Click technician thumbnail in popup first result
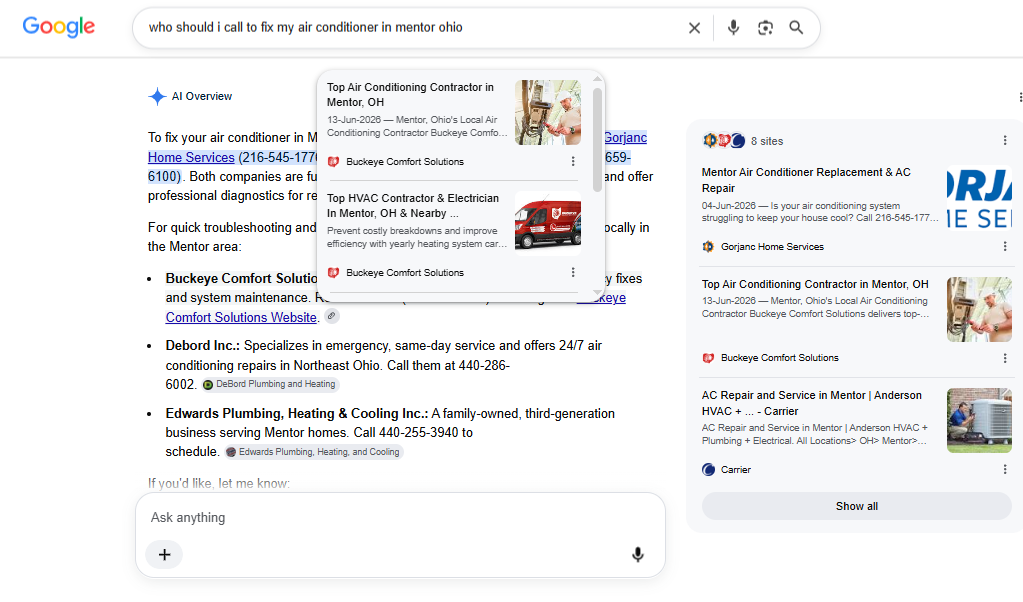Image resolution: width=1023 pixels, height=602 pixels. click(x=548, y=112)
